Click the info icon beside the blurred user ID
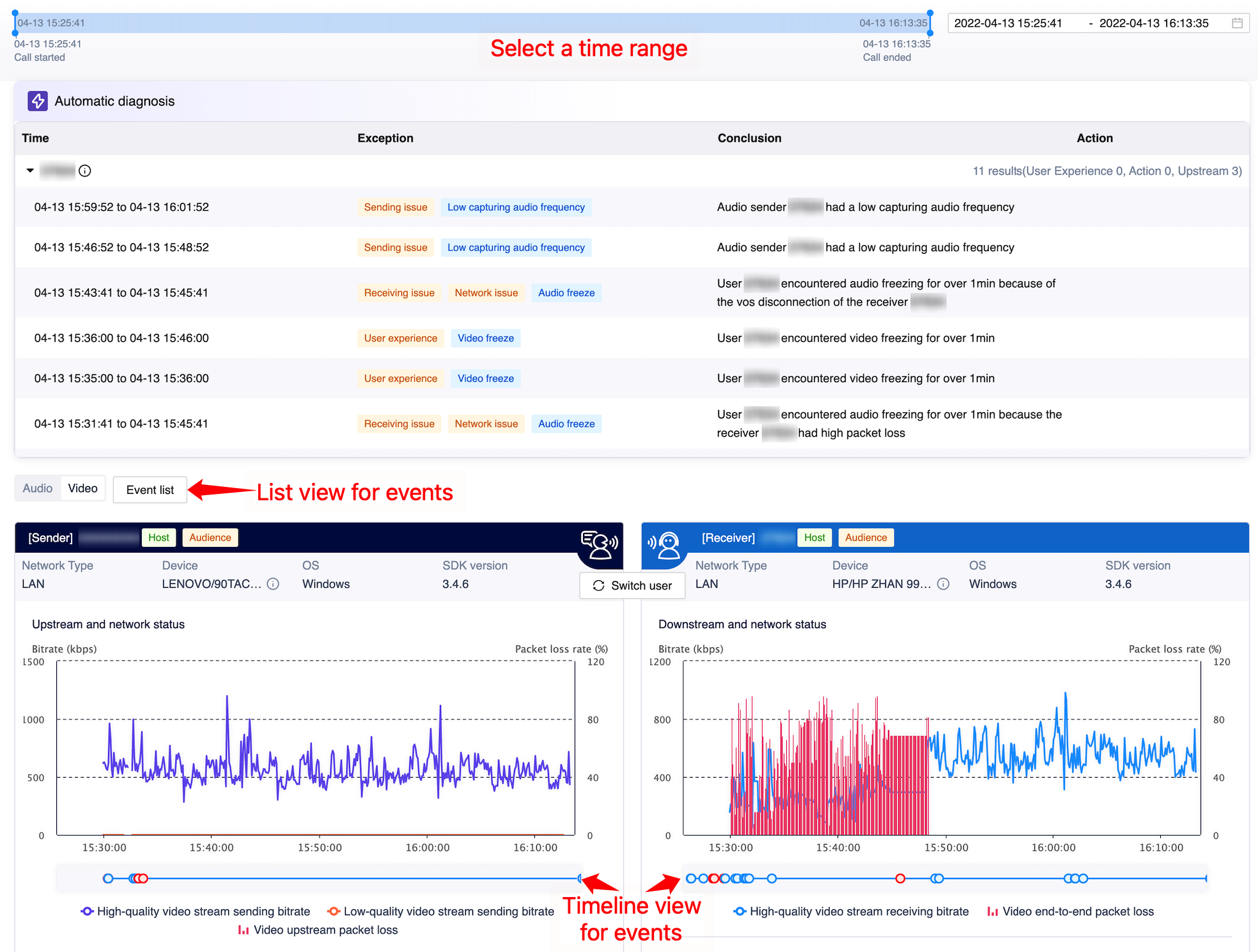Screen dimensions: 1258x952 [x=84, y=171]
